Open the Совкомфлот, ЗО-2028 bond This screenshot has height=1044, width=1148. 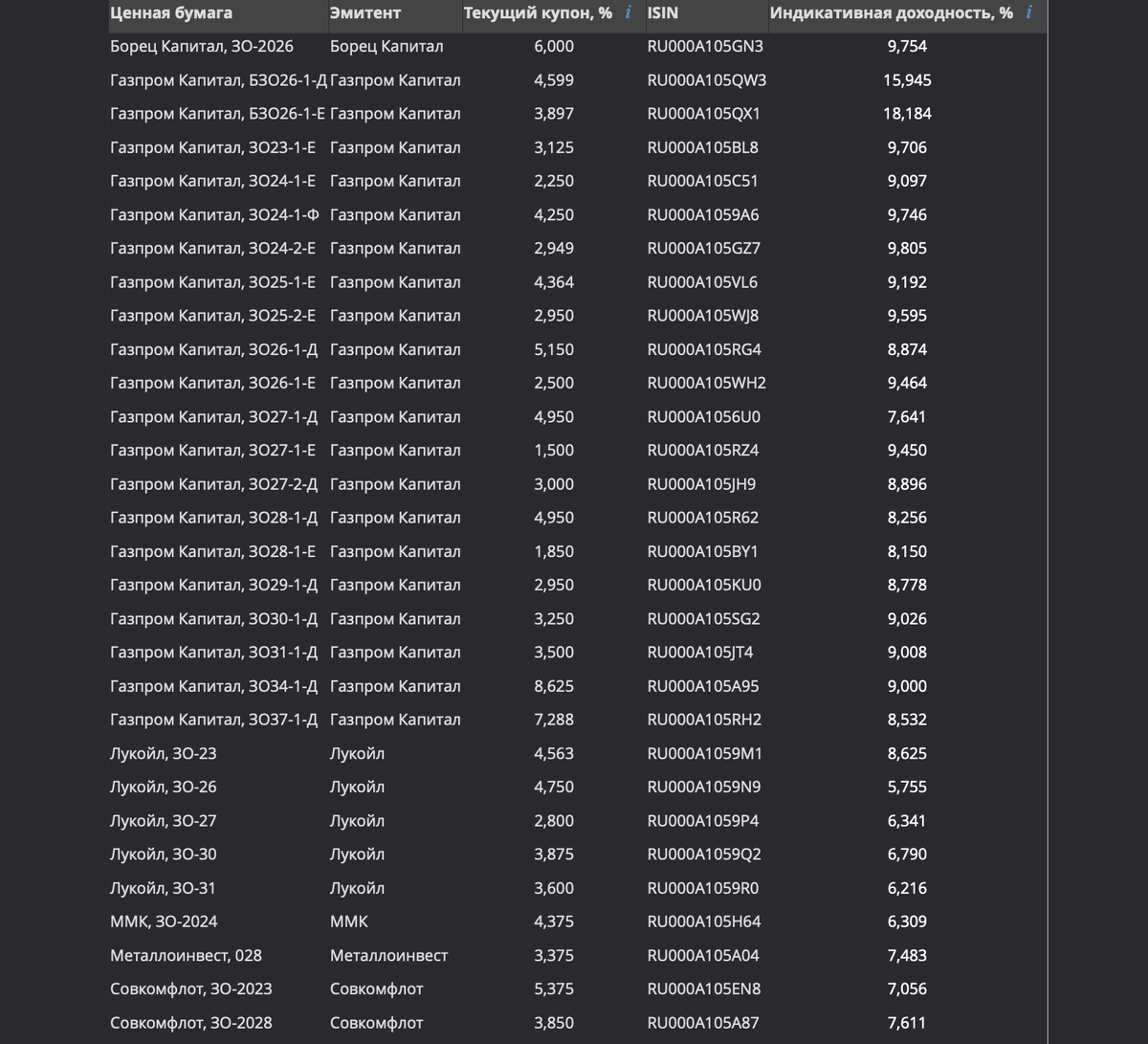(191, 1023)
